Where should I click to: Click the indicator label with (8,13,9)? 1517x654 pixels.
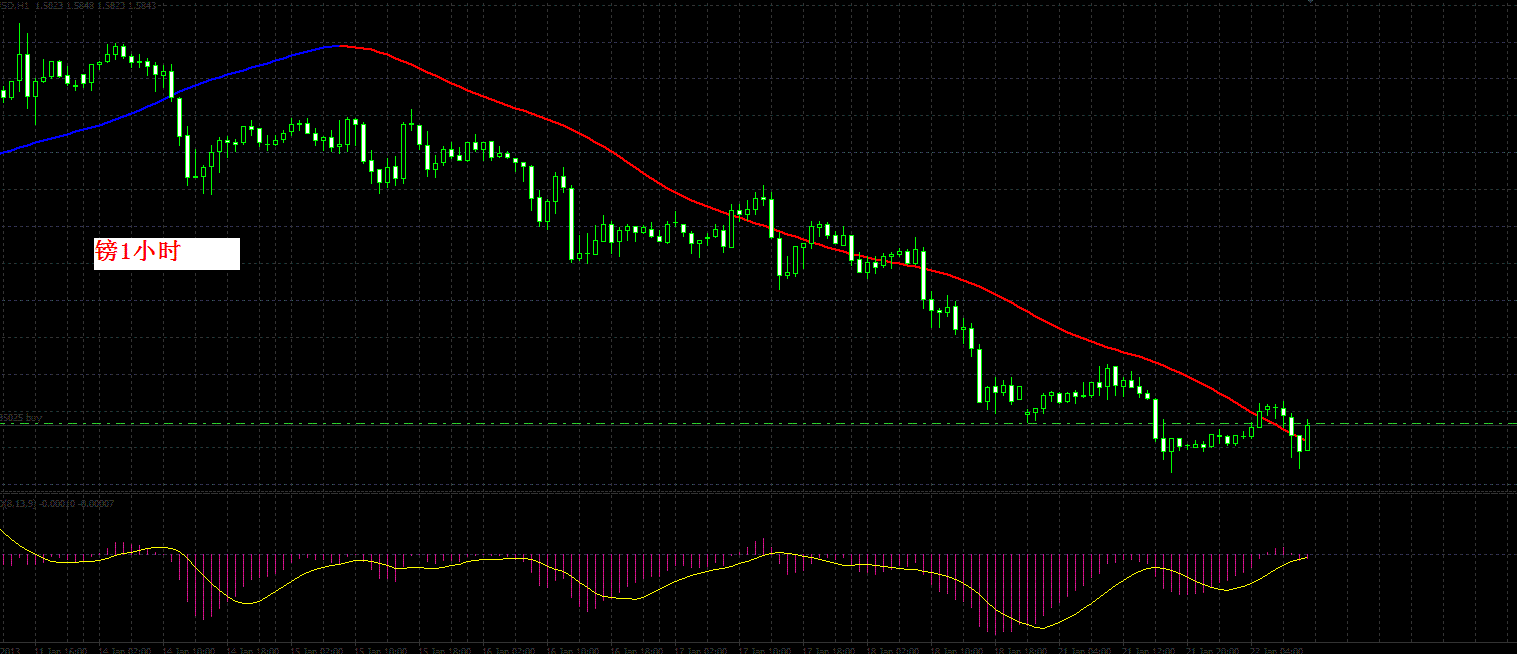[57, 503]
